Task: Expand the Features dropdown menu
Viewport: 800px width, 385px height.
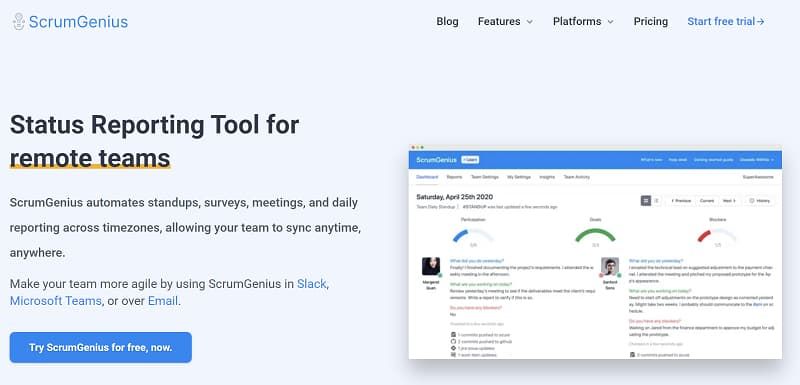Action: [505, 21]
